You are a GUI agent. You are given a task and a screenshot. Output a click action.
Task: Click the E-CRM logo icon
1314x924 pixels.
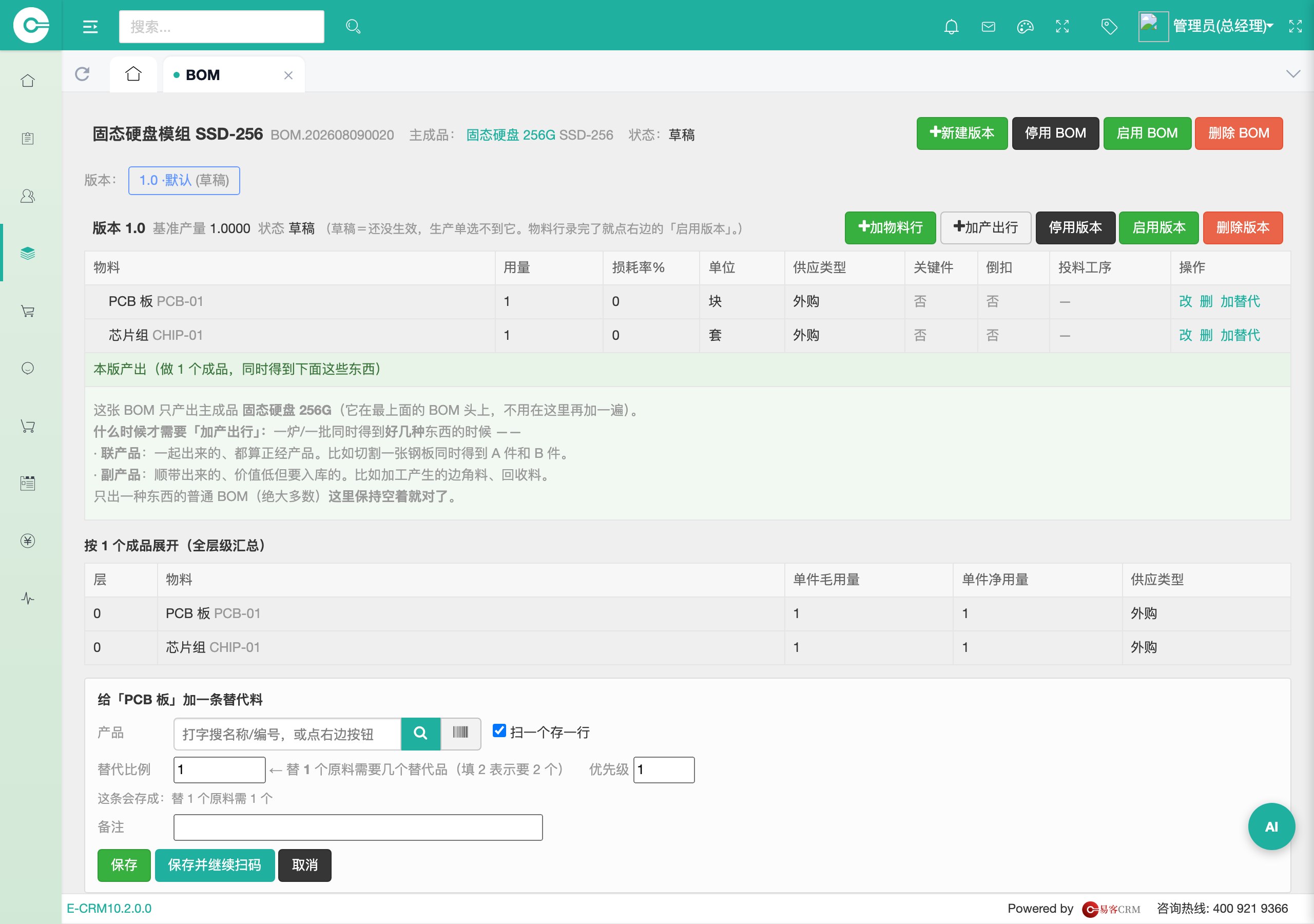31,25
